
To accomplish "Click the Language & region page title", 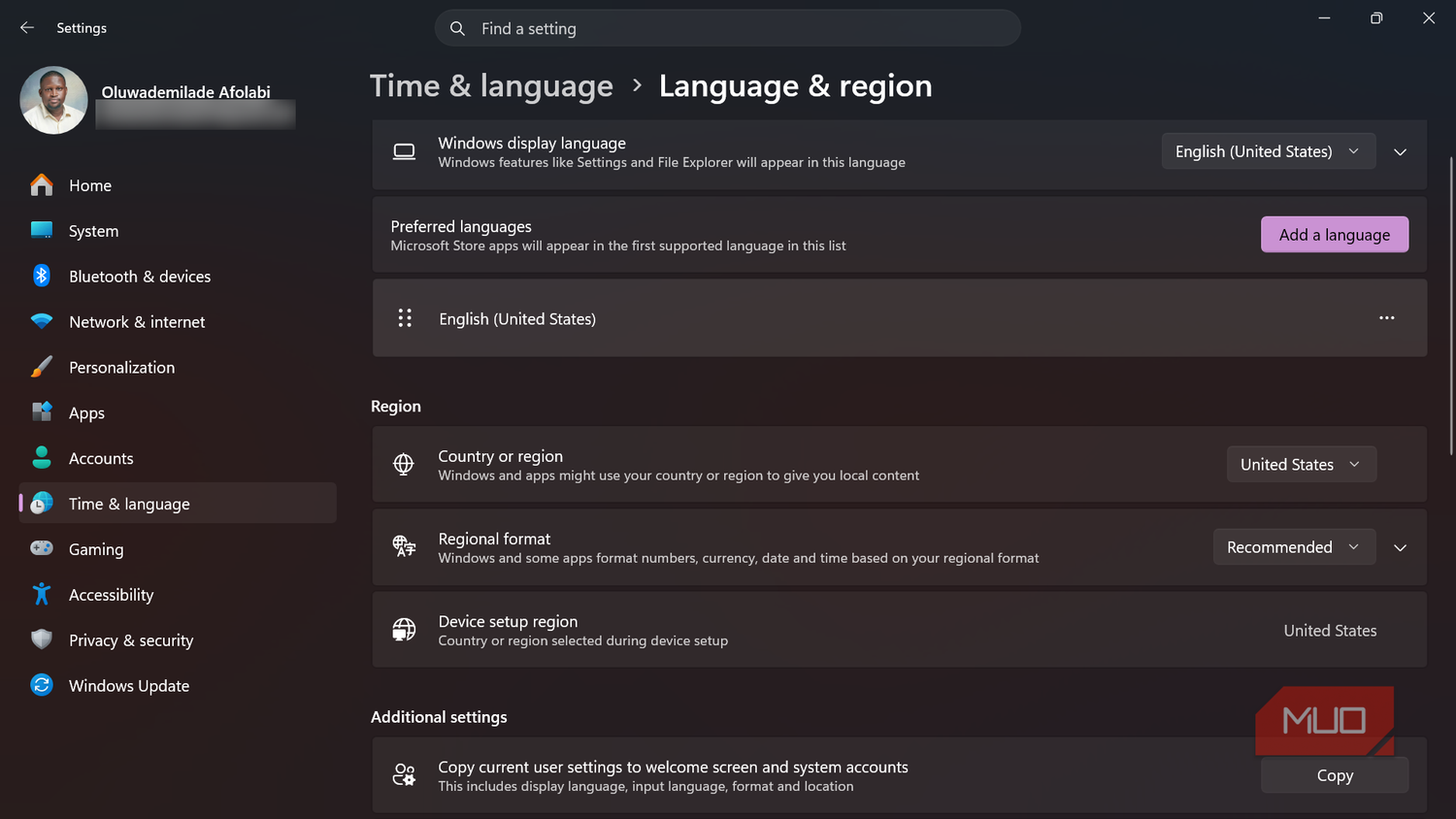I will [795, 86].
